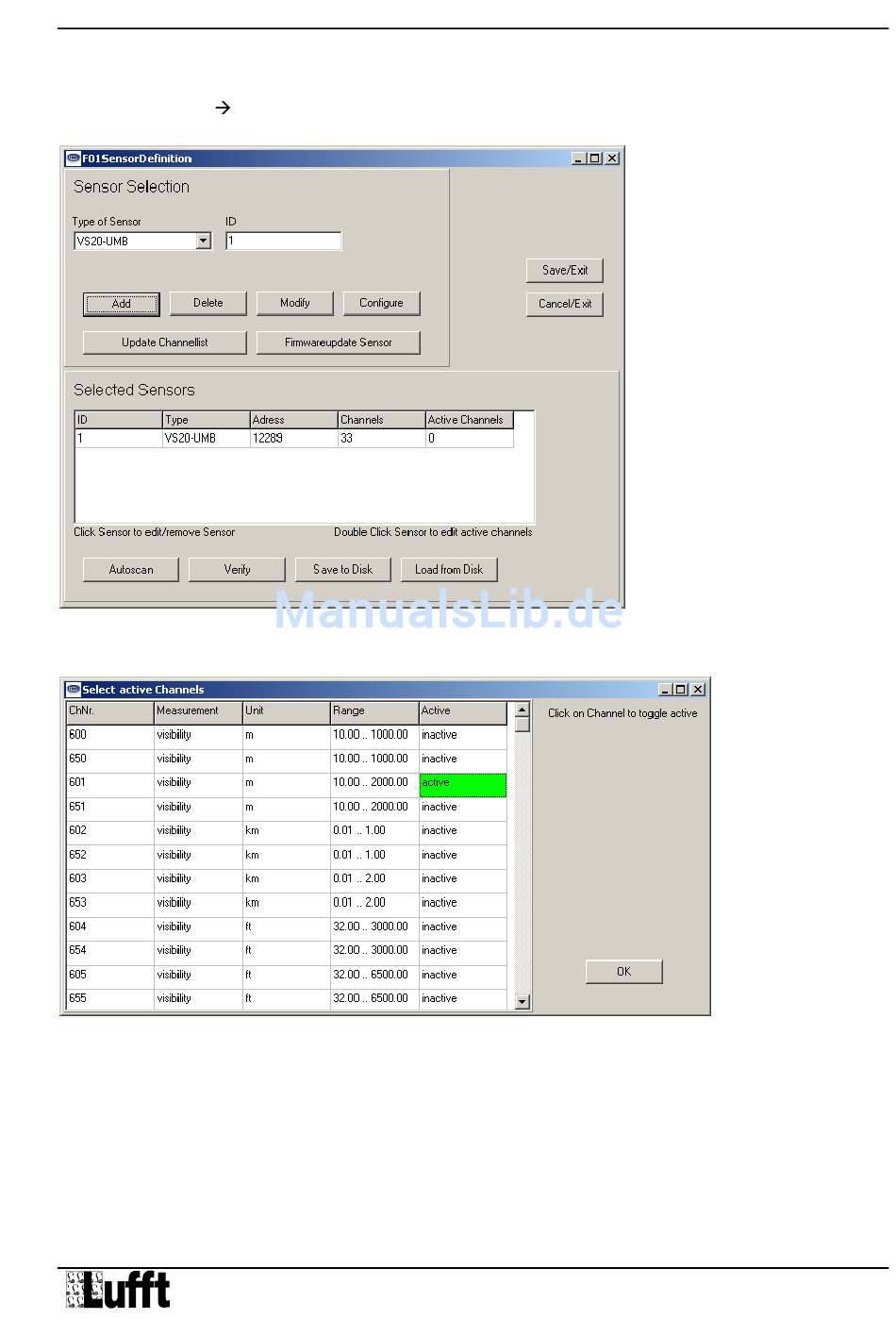The width and height of the screenshot is (896, 1319).
Task: Toggle channel 650 active status
Action: (x=462, y=760)
